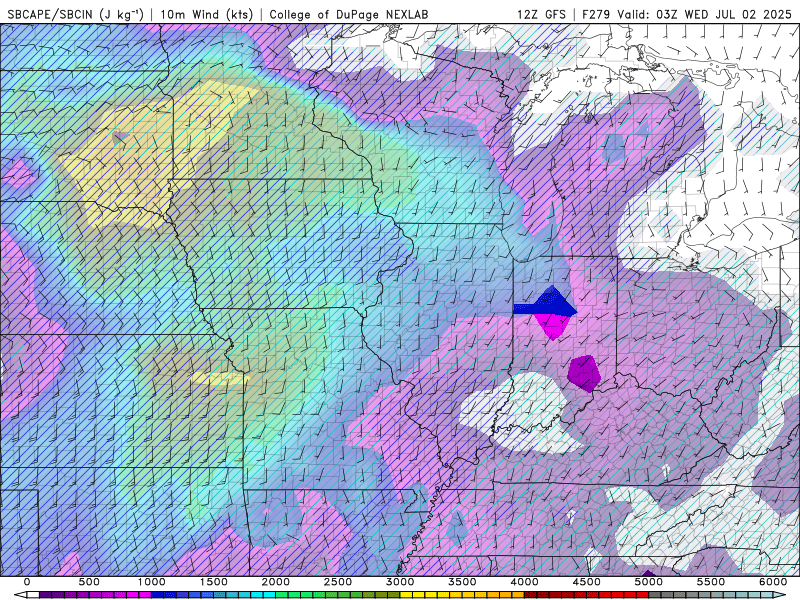Click the first yellow swatch below 3000
This screenshot has height=600, width=800.
[x=407, y=595]
